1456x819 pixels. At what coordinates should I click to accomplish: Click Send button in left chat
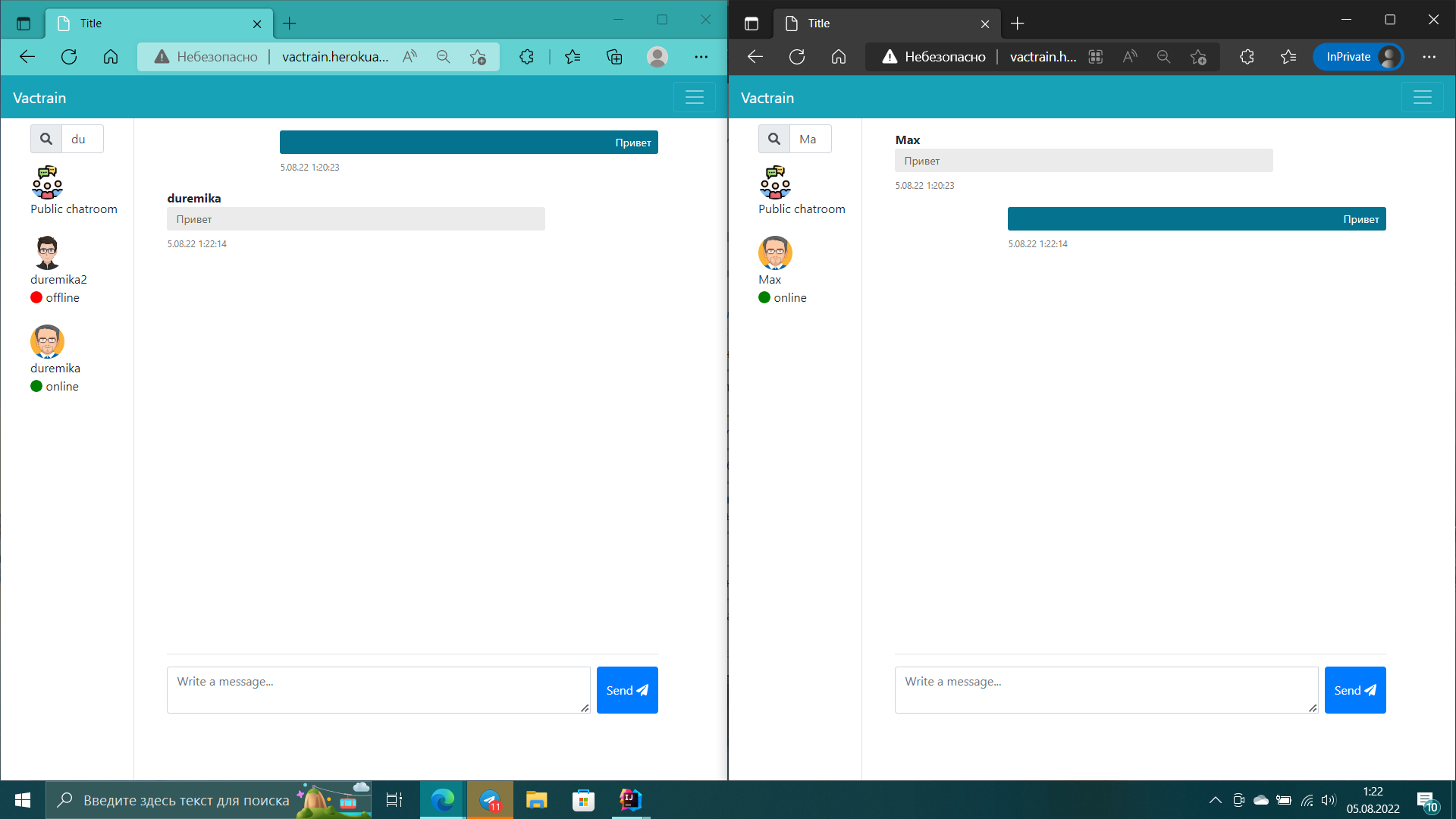click(627, 690)
